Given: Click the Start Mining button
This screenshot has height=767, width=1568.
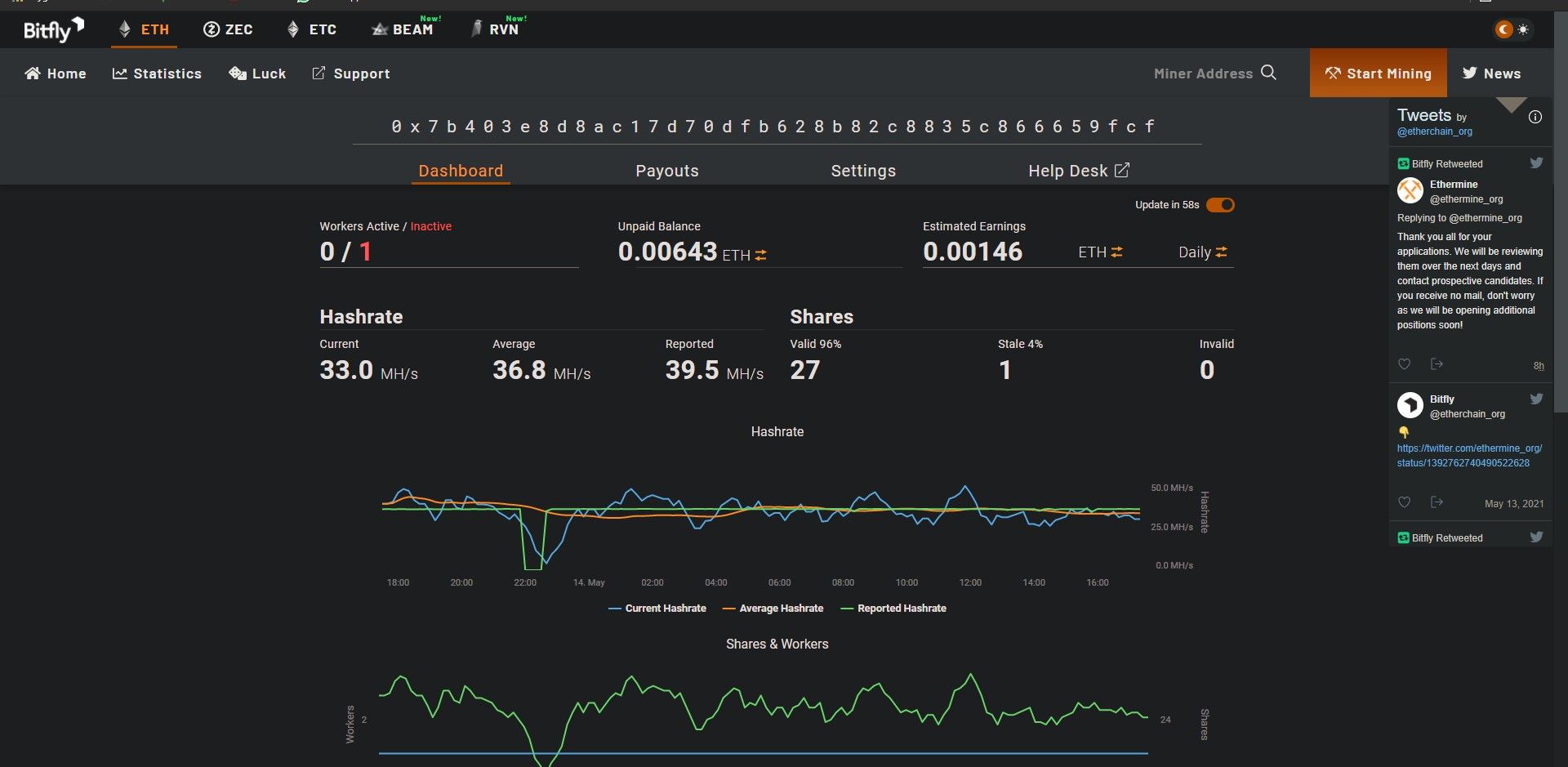Looking at the screenshot, I should click(x=1379, y=73).
